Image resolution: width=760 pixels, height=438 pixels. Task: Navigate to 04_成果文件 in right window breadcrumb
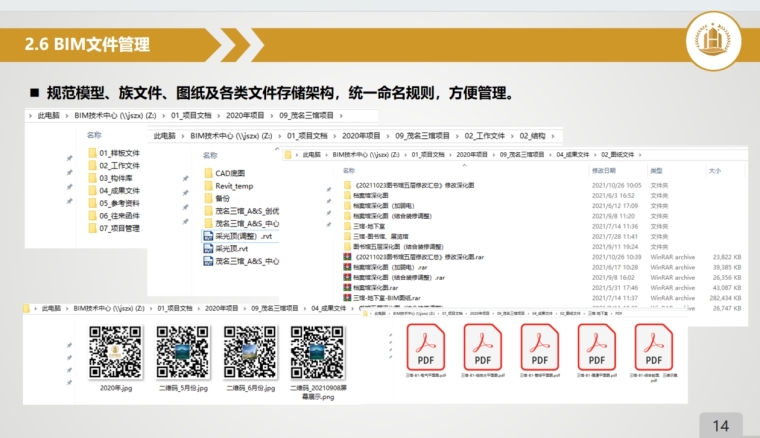point(574,155)
